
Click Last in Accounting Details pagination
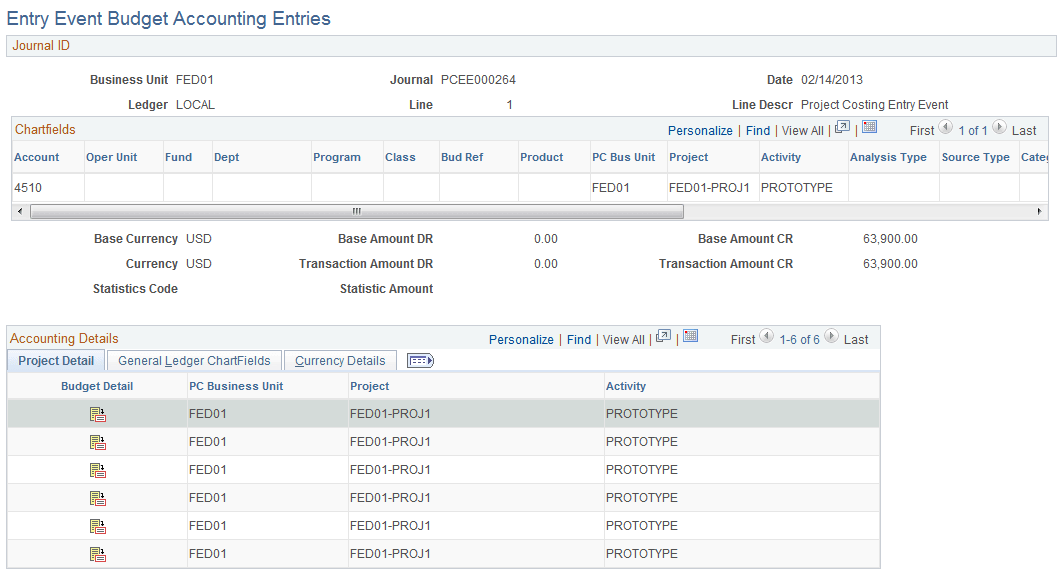[x=856, y=339]
